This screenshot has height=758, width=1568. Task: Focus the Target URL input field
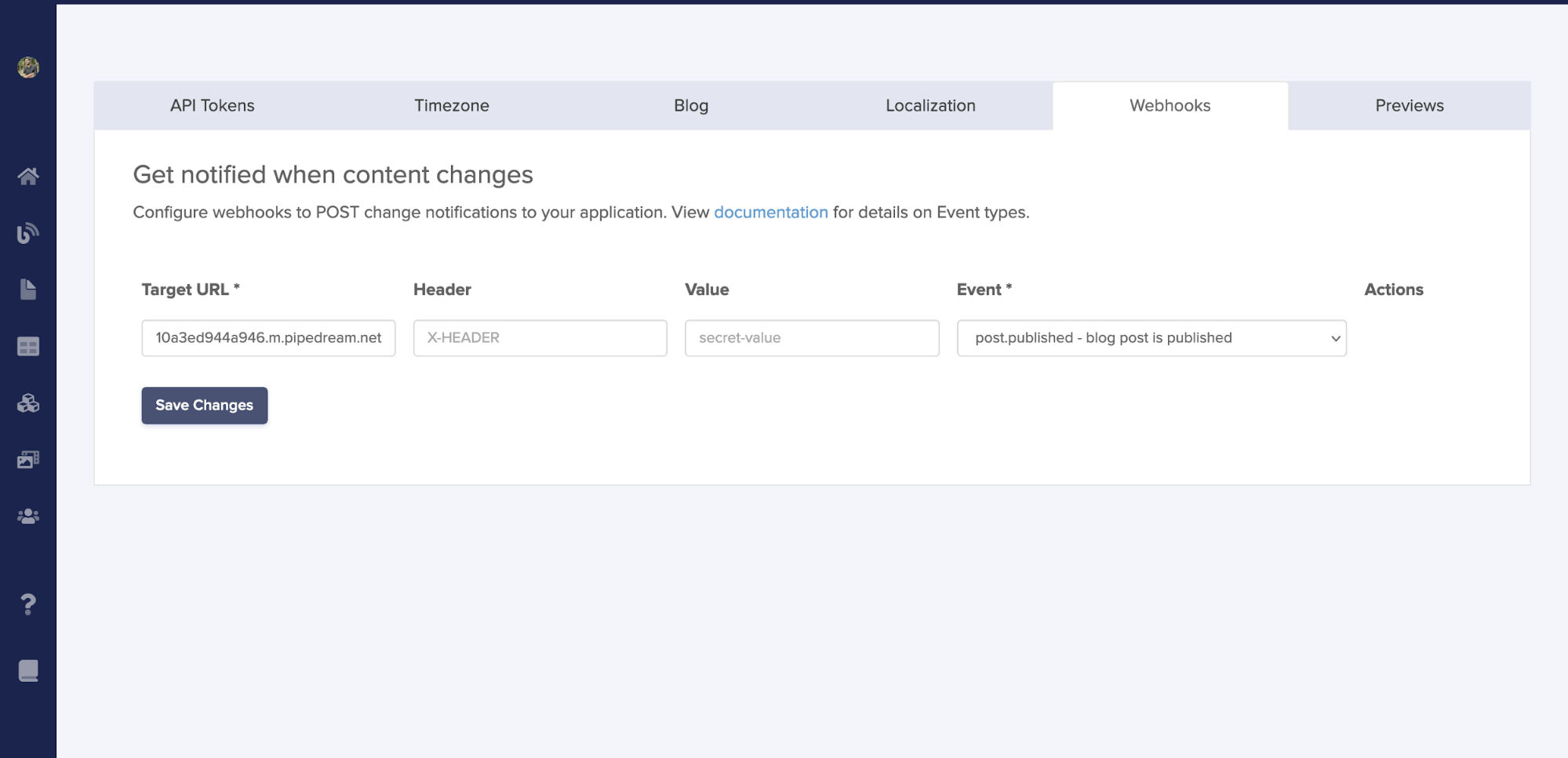pos(268,338)
